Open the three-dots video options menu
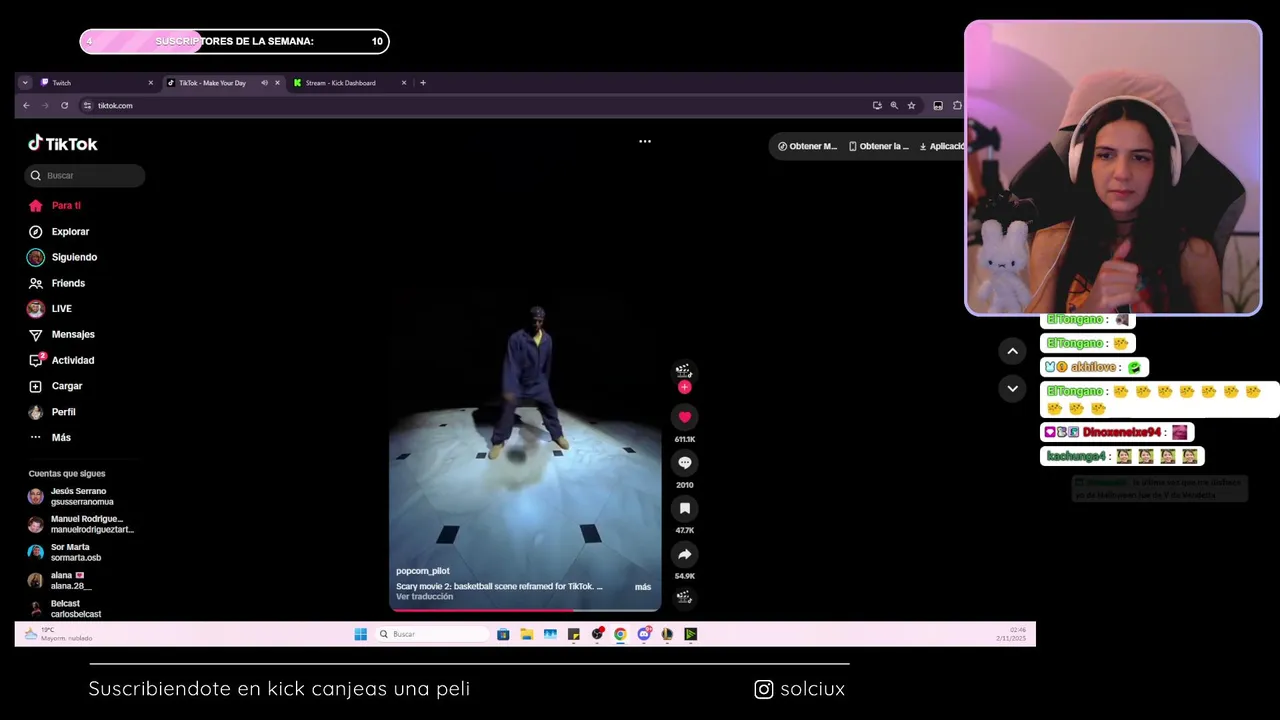Image resolution: width=1280 pixels, height=720 pixels. 645,141
